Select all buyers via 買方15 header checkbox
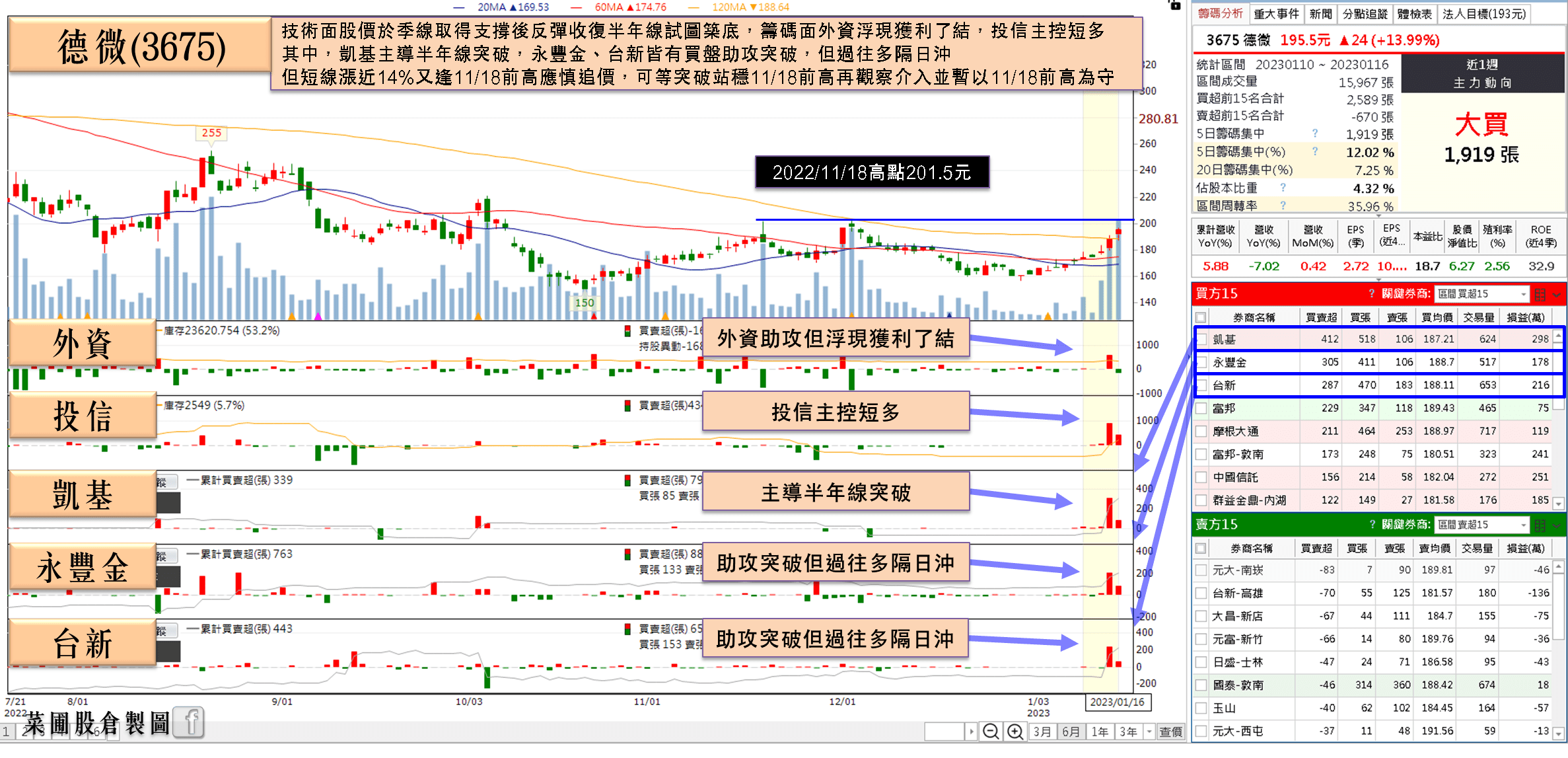Image resolution: width=1568 pixels, height=758 pixels. tap(1201, 317)
